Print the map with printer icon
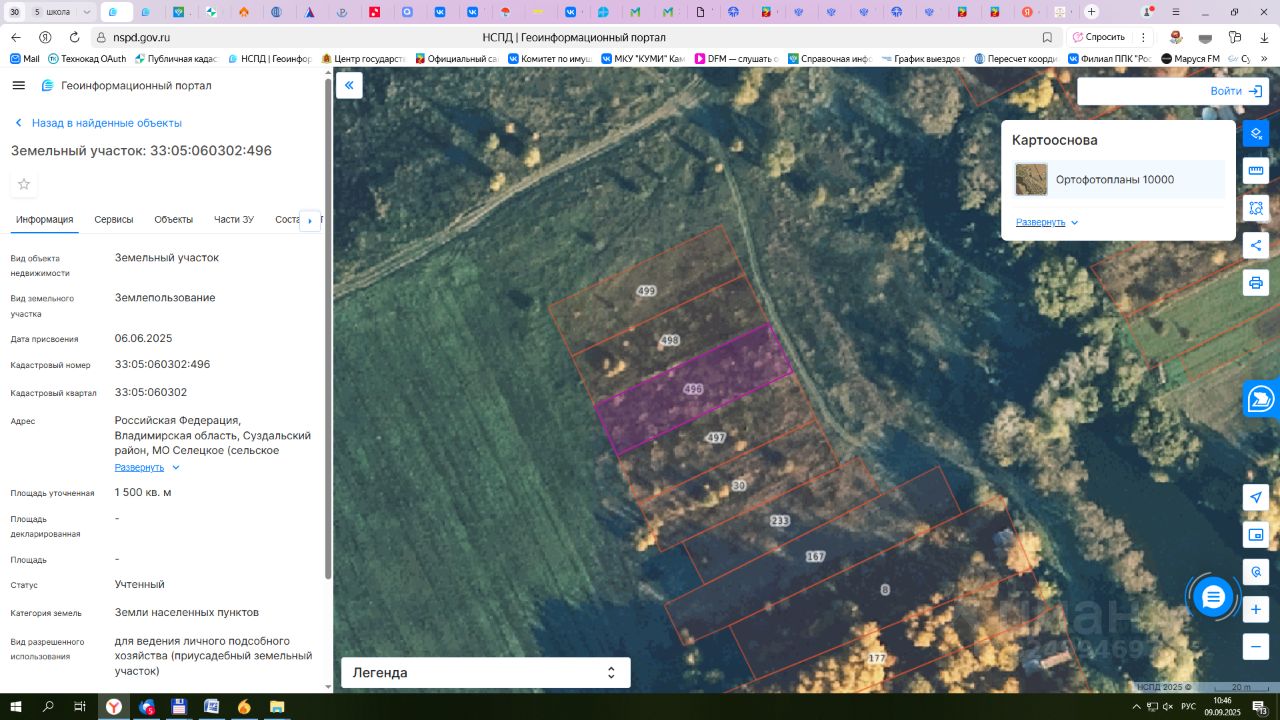The height and width of the screenshot is (720, 1280). pos(1256,282)
